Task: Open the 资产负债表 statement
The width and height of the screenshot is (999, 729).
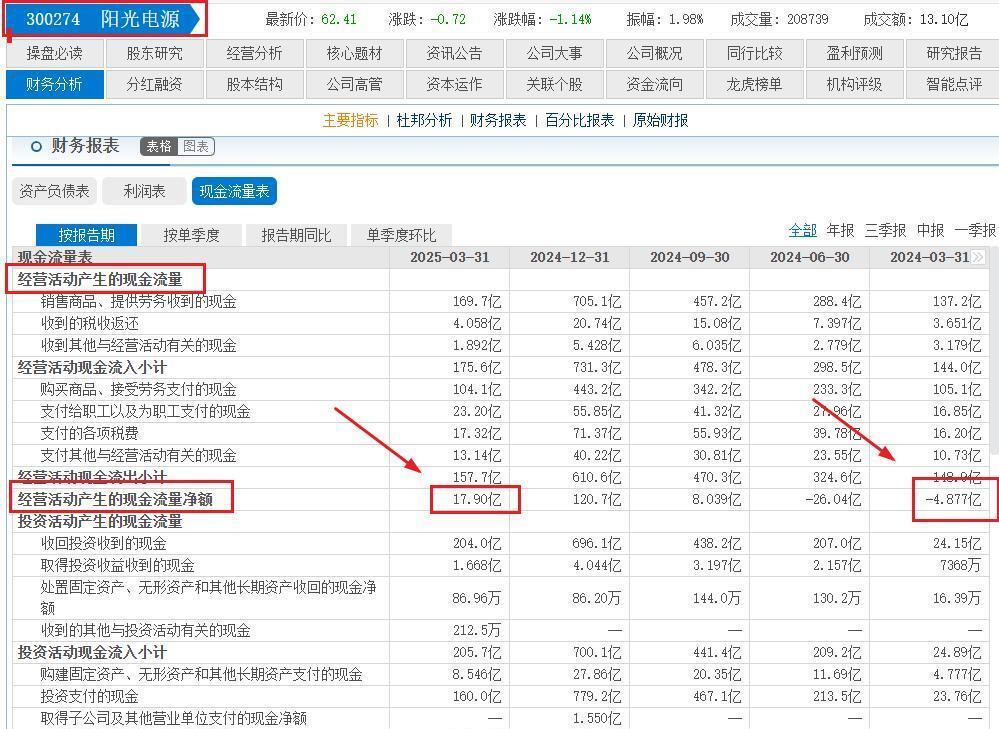Action: (55, 191)
